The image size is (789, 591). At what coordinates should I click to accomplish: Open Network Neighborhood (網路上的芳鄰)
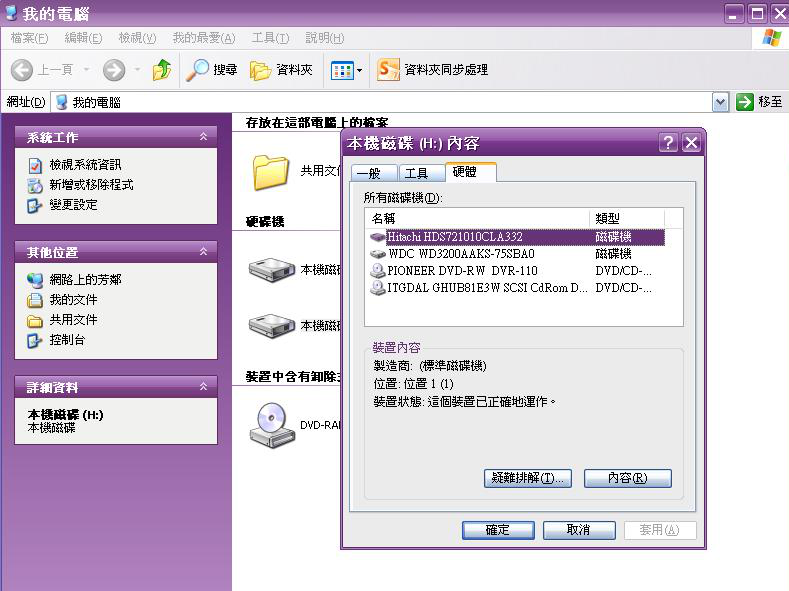pyautogui.click(x=74, y=279)
